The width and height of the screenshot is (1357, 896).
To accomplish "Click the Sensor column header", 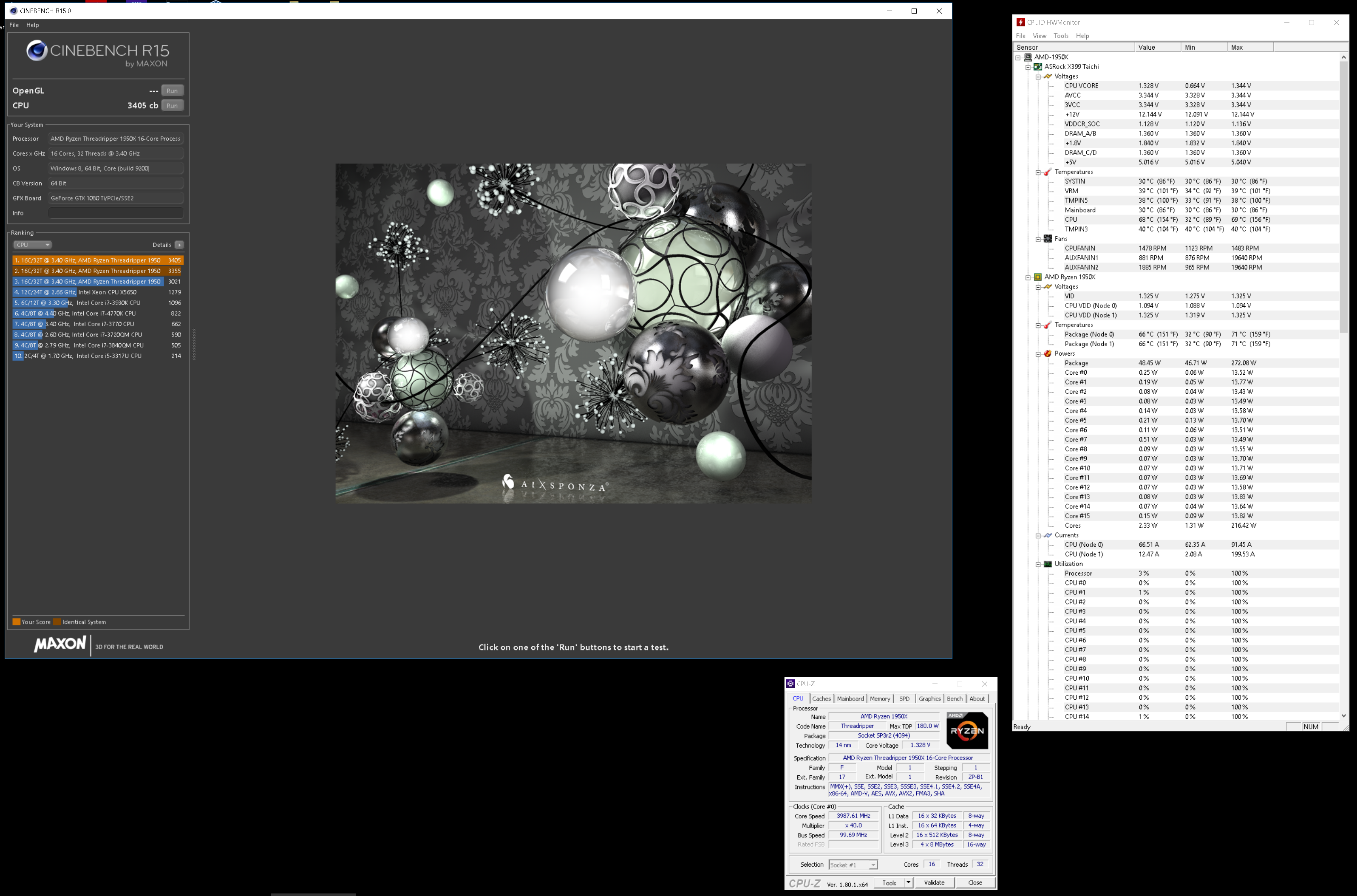I will click(x=1074, y=48).
